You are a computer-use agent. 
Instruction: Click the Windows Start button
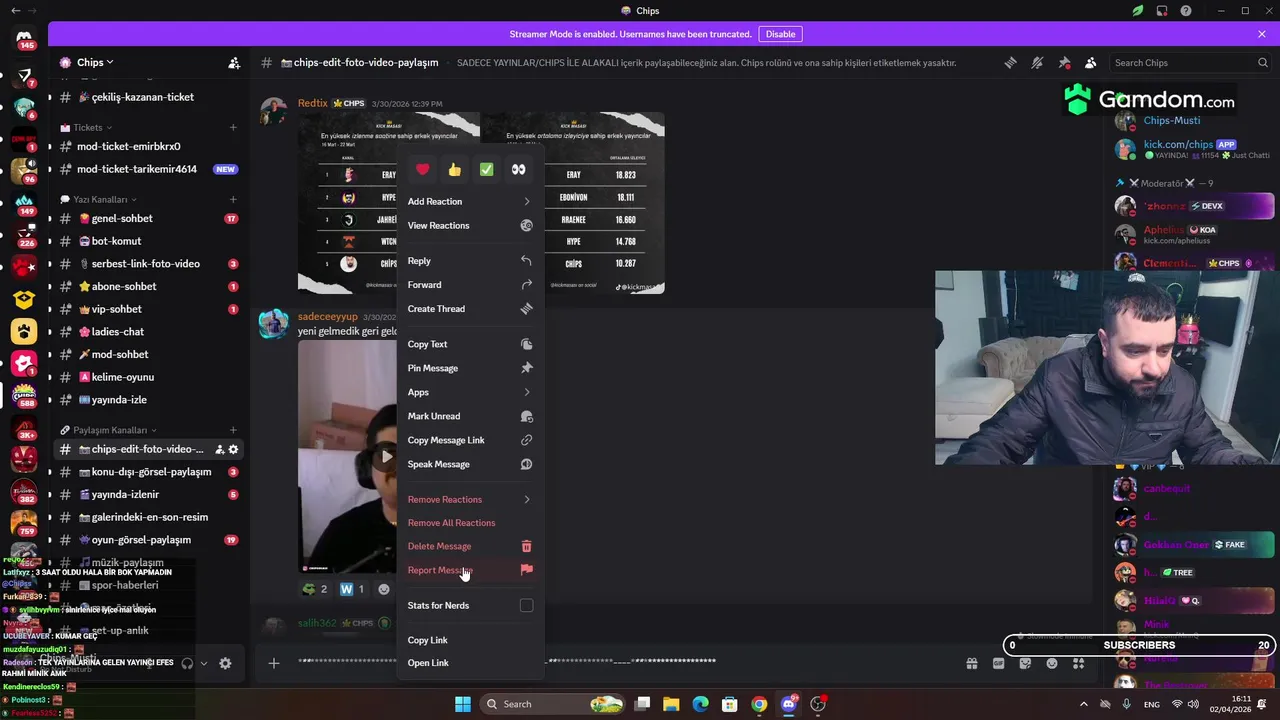[462, 704]
